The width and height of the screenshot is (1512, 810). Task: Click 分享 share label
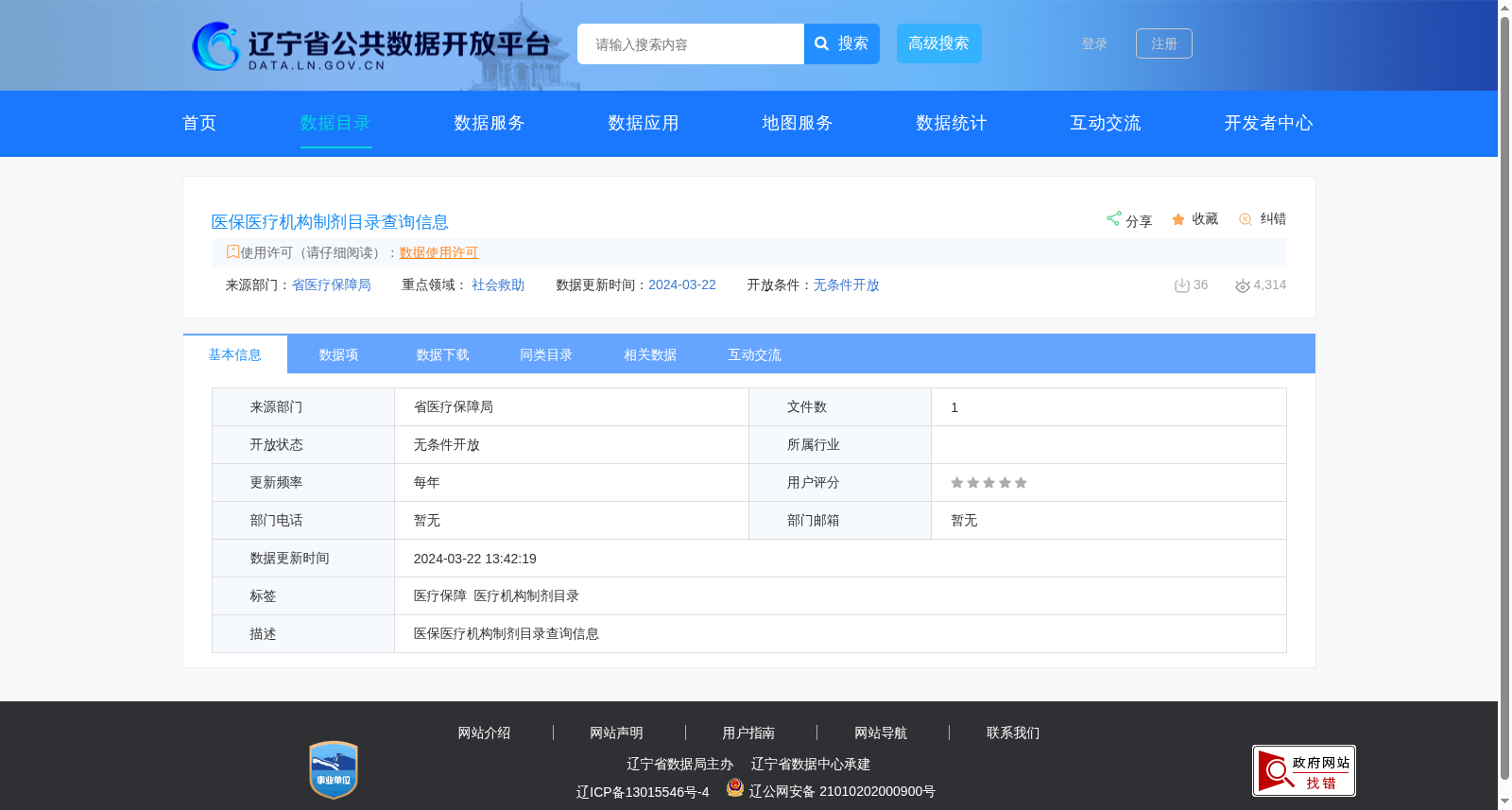(x=1139, y=220)
